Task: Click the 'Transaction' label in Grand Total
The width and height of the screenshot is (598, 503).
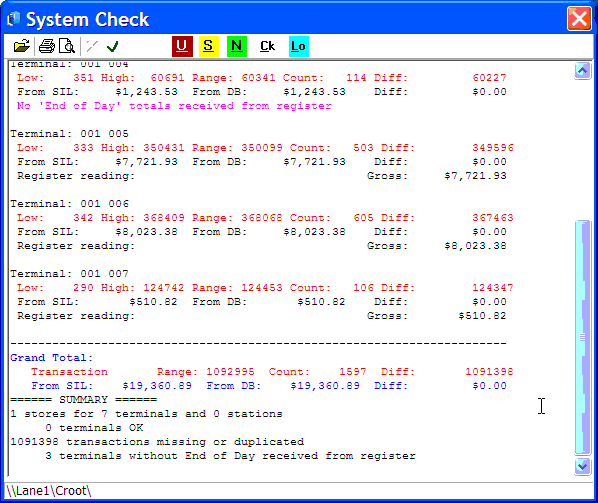Action: click(69, 372)
